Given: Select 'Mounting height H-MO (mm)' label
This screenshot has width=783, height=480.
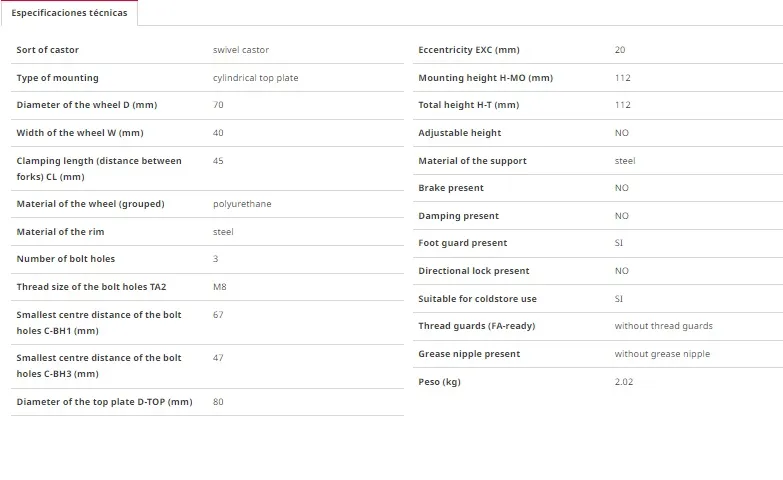Looking at the screenshot, I should [x=485, y=78].
